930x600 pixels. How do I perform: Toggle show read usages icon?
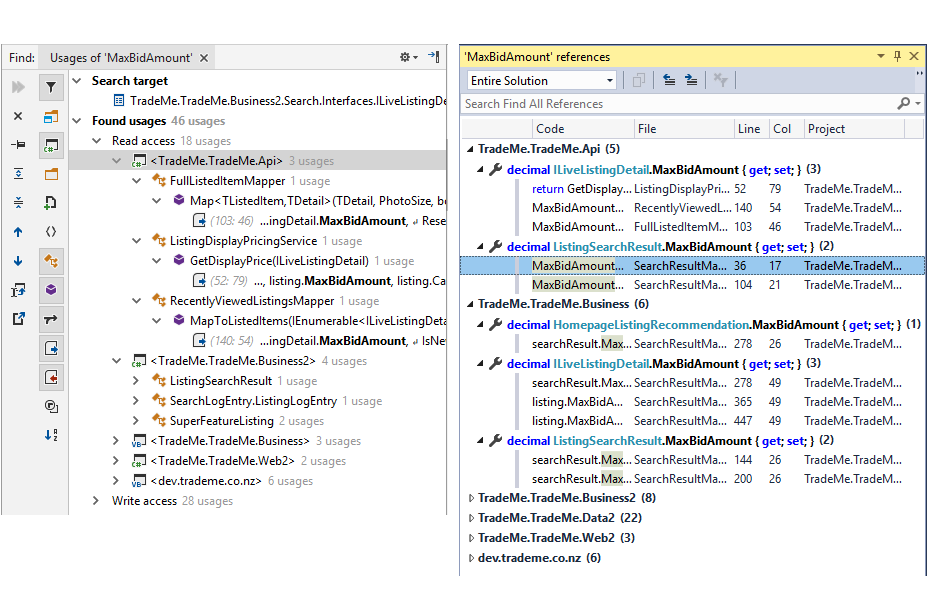point(51,348)
